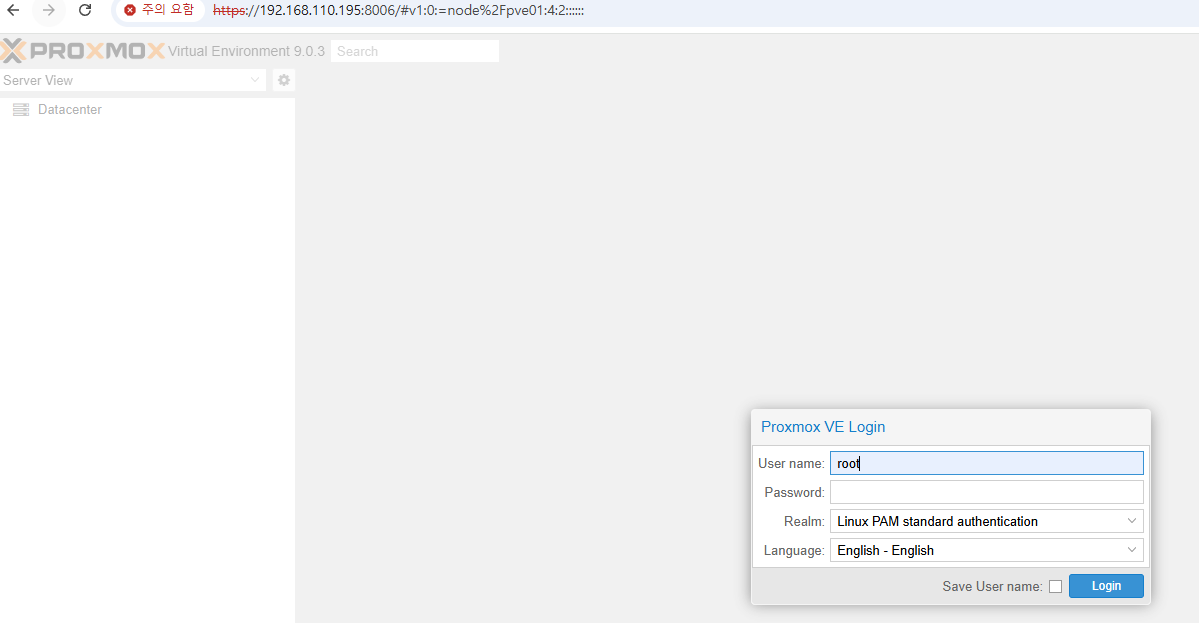This screenshot has width=1199, height=623.
Task: Enable the Save User name checkbox
Action: point(1055,586)
